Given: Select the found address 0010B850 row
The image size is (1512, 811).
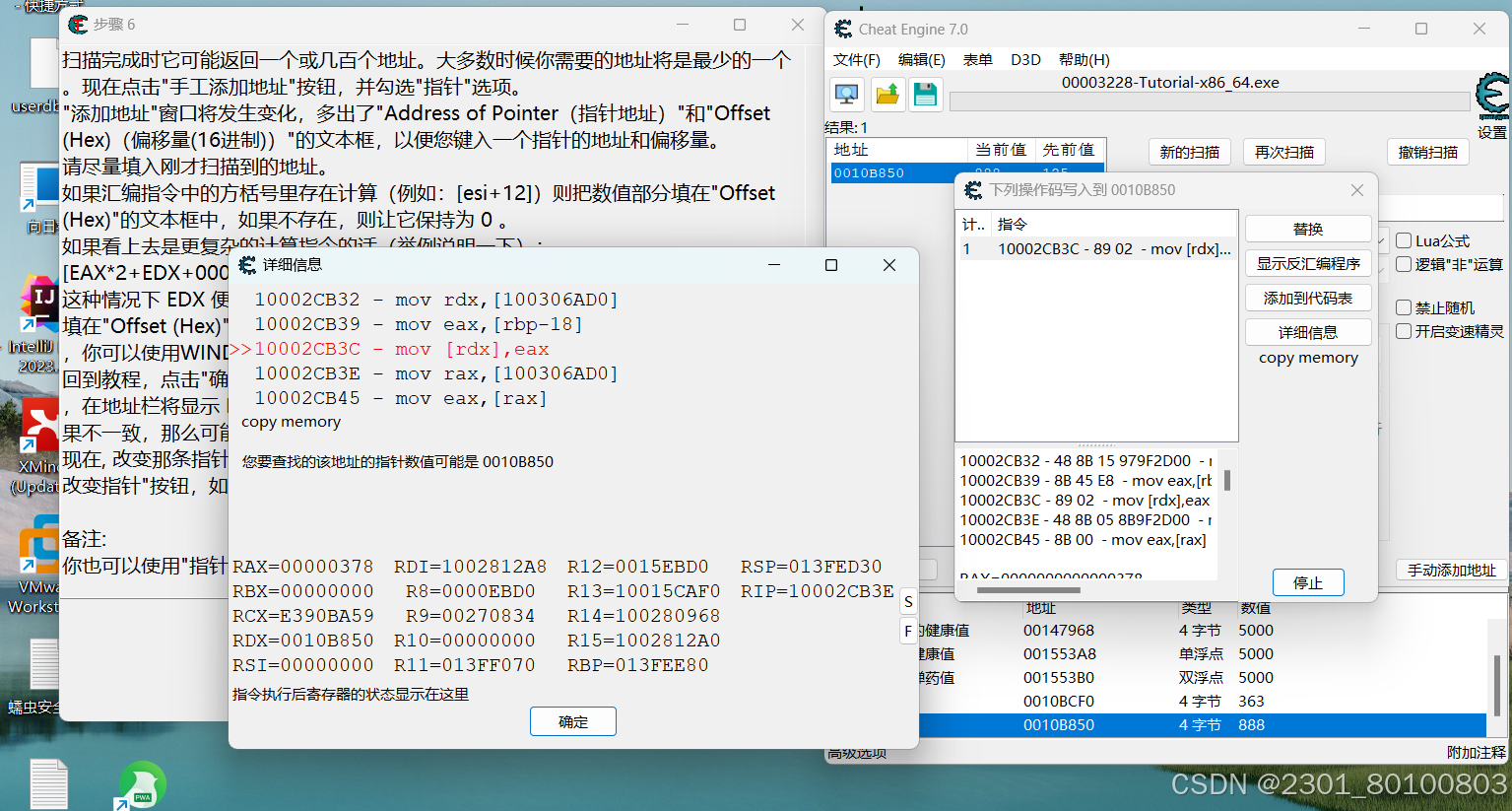Looking at the screenshot, I should (x=966, y=172).
